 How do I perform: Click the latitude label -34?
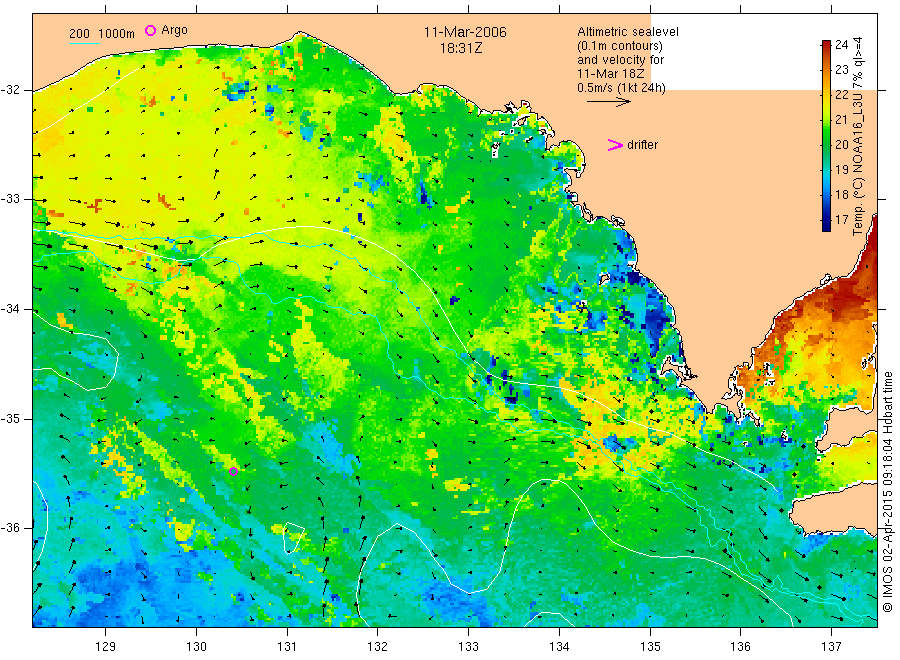(x=10, y=309)
